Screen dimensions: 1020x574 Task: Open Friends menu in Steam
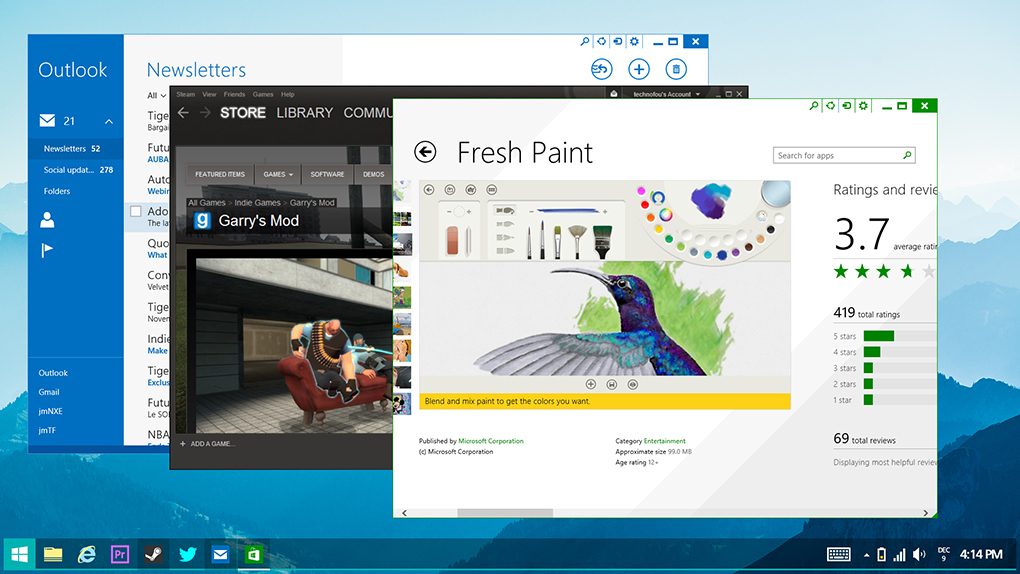tap(234, 94)
